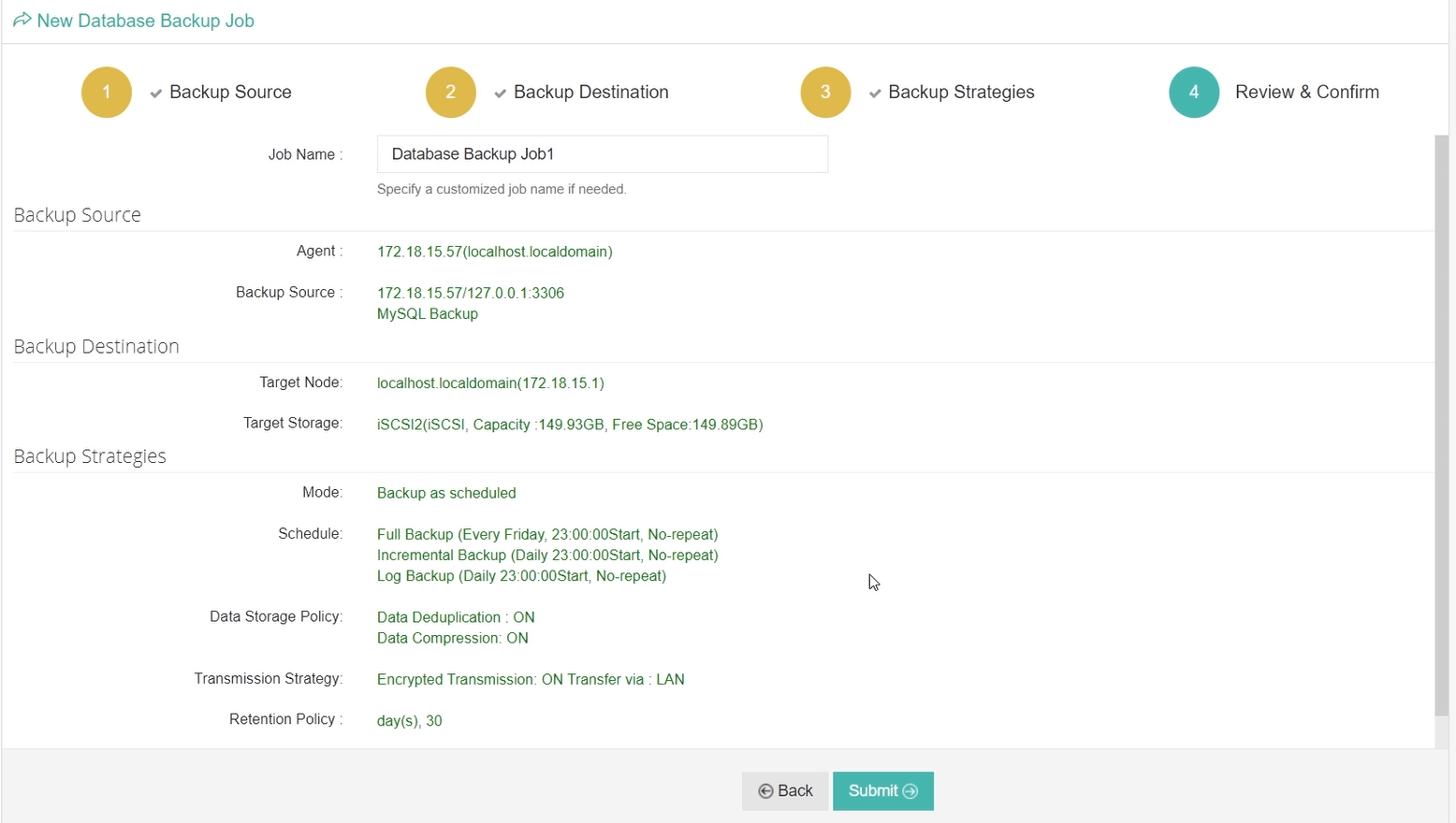The width and height of the screenshot is (1456, 823).
Task: Click the vertical scrollbar on the right
Action: pos(1441,426)
